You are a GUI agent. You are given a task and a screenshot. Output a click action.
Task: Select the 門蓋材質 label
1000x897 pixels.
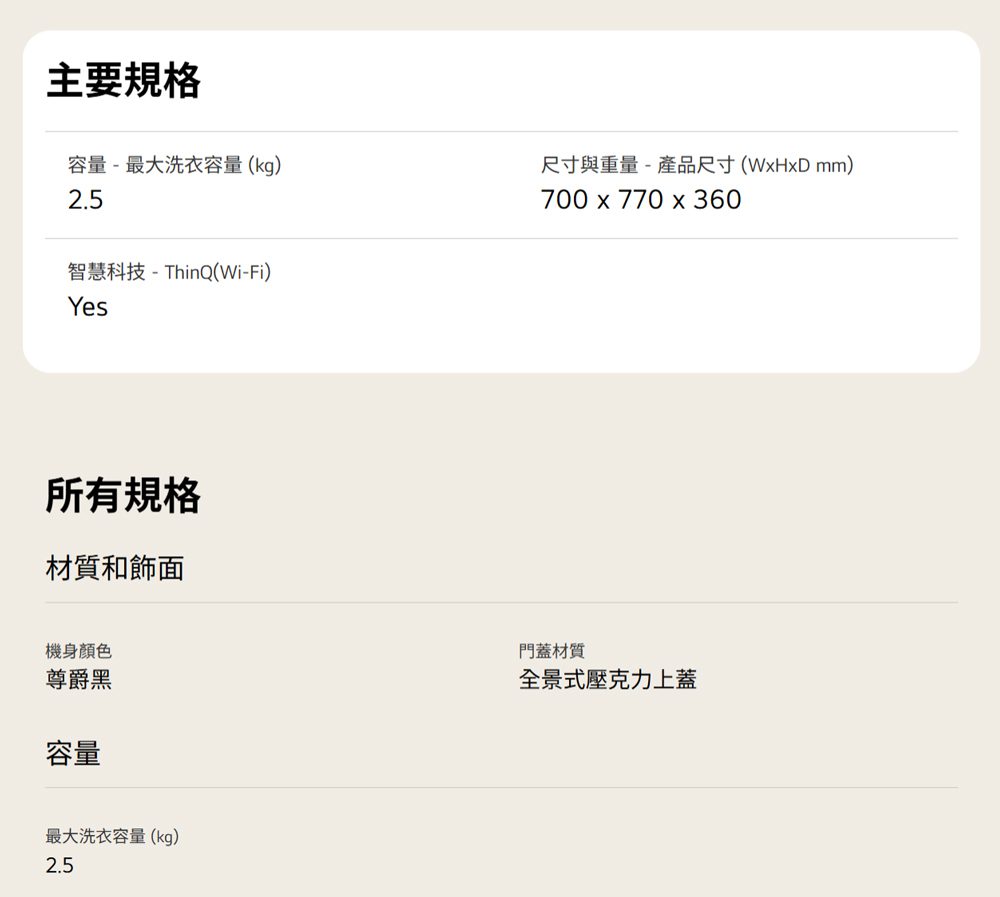tap(551, 651)
